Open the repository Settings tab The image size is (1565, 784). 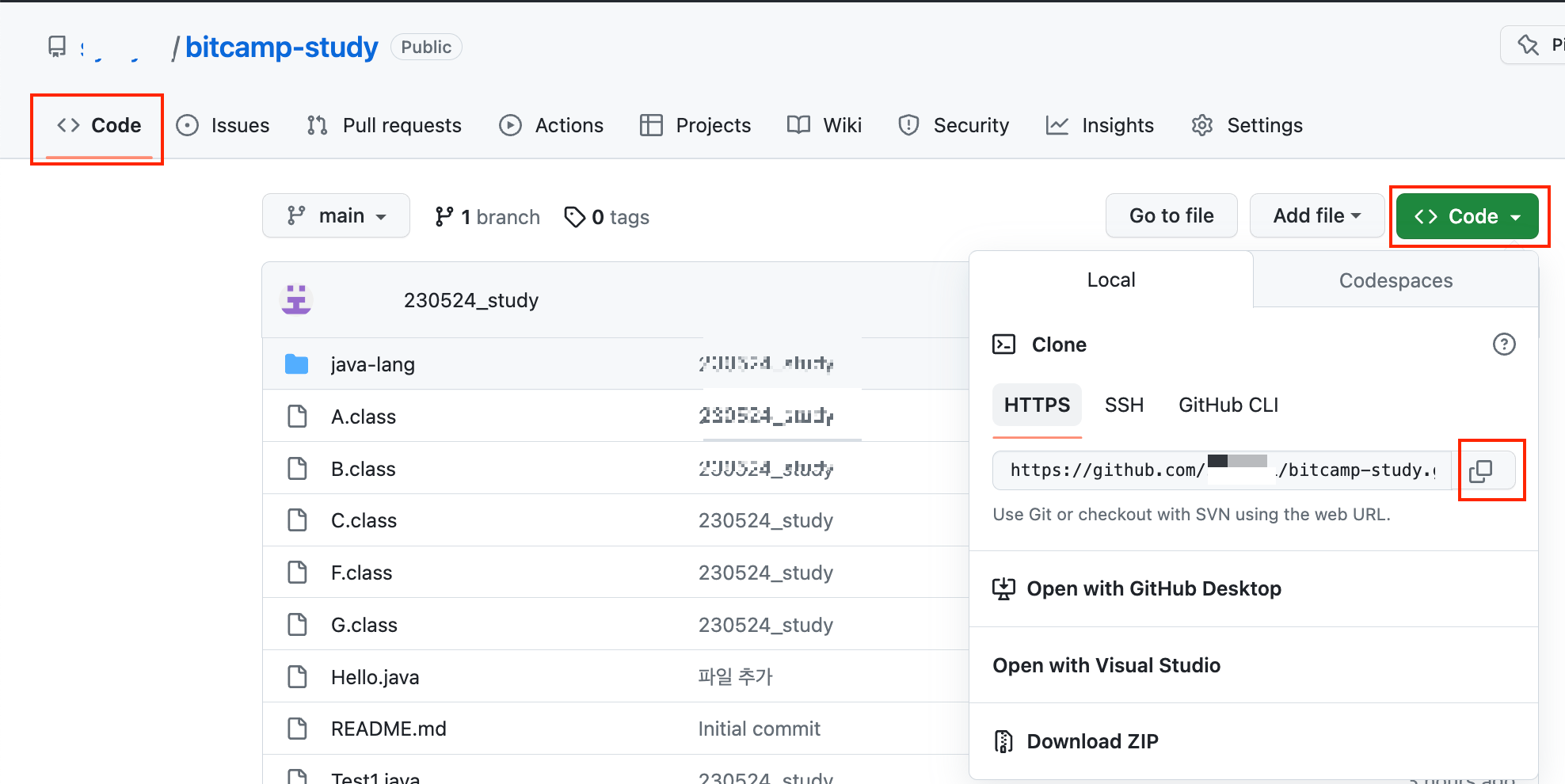1247,125
